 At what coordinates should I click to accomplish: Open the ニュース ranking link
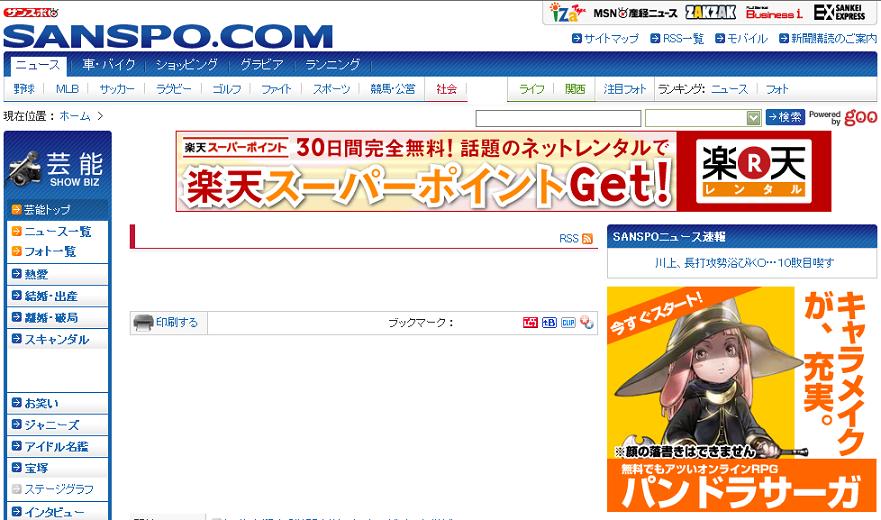(x=729, y=89)
